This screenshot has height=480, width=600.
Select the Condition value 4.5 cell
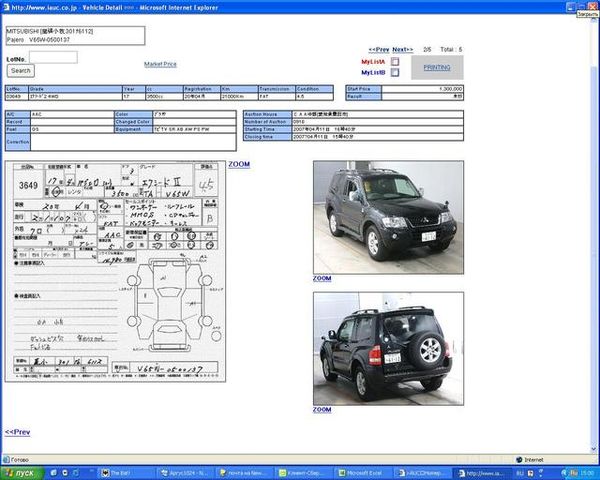point(314,97)
